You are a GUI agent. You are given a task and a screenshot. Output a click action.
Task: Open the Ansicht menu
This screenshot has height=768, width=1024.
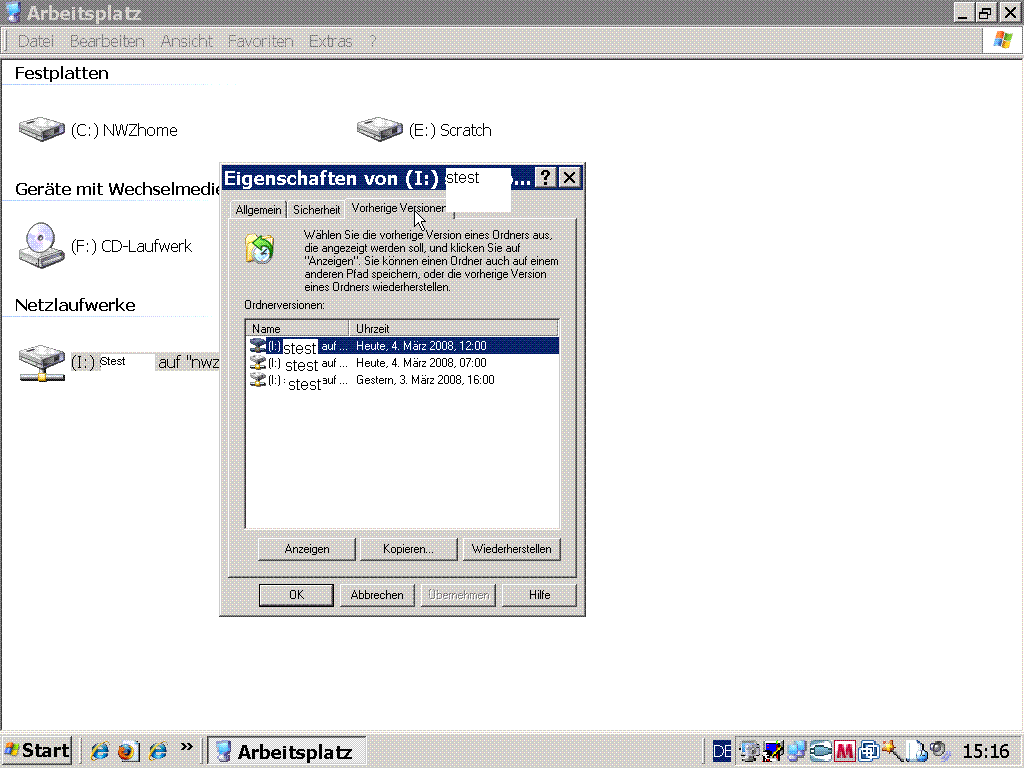point(186,41)
